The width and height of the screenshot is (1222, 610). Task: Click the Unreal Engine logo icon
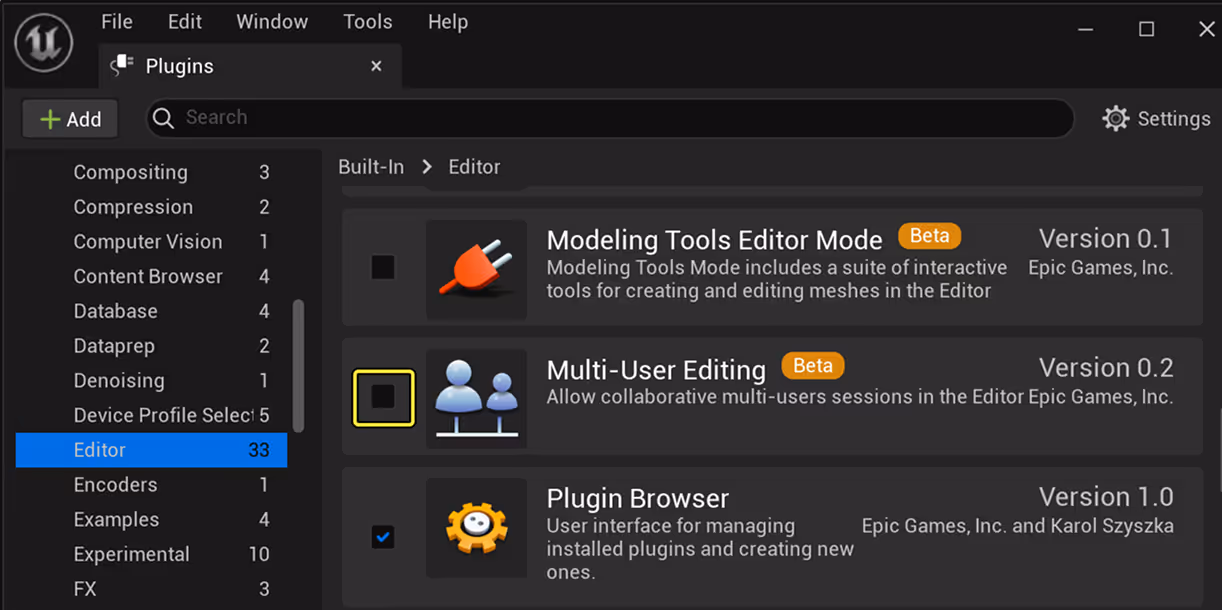pos(44,43)
